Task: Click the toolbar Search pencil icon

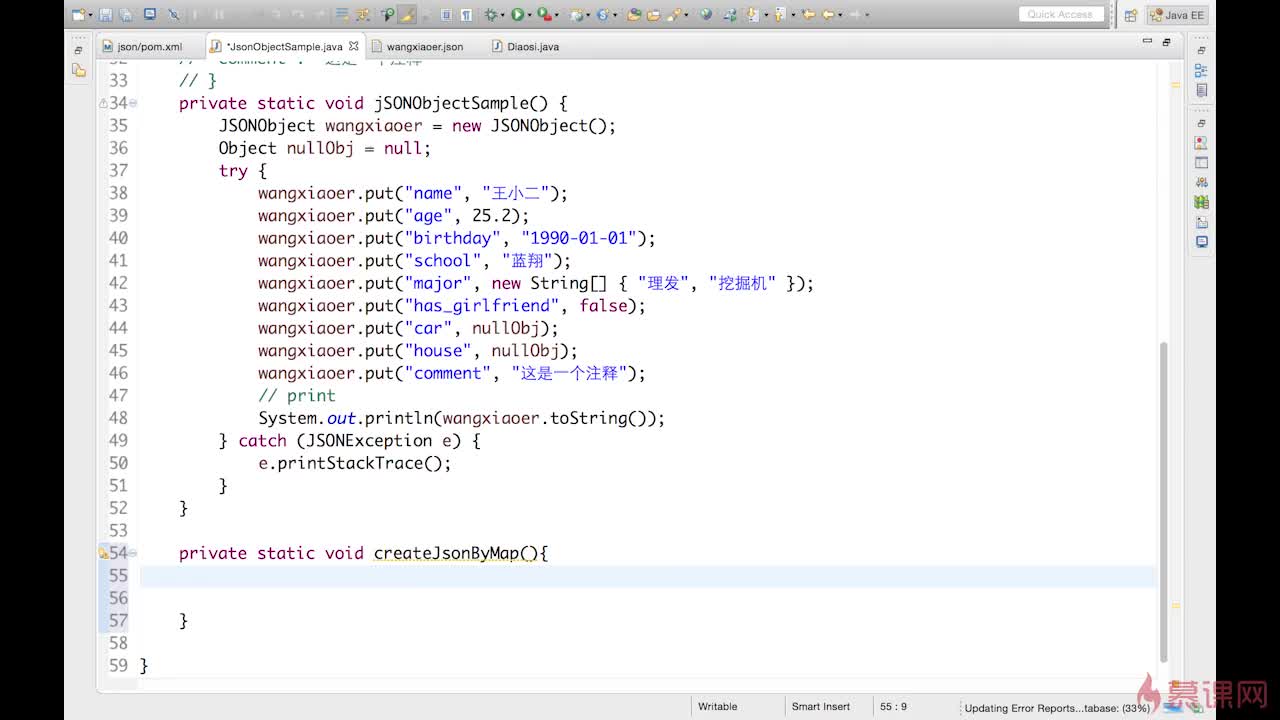Action: click(674, 15)
